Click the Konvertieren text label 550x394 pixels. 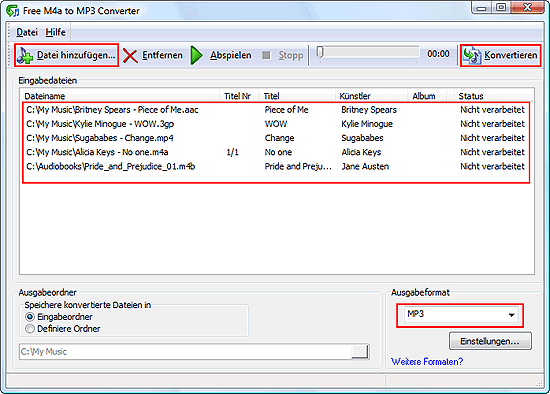coord(510,55)
